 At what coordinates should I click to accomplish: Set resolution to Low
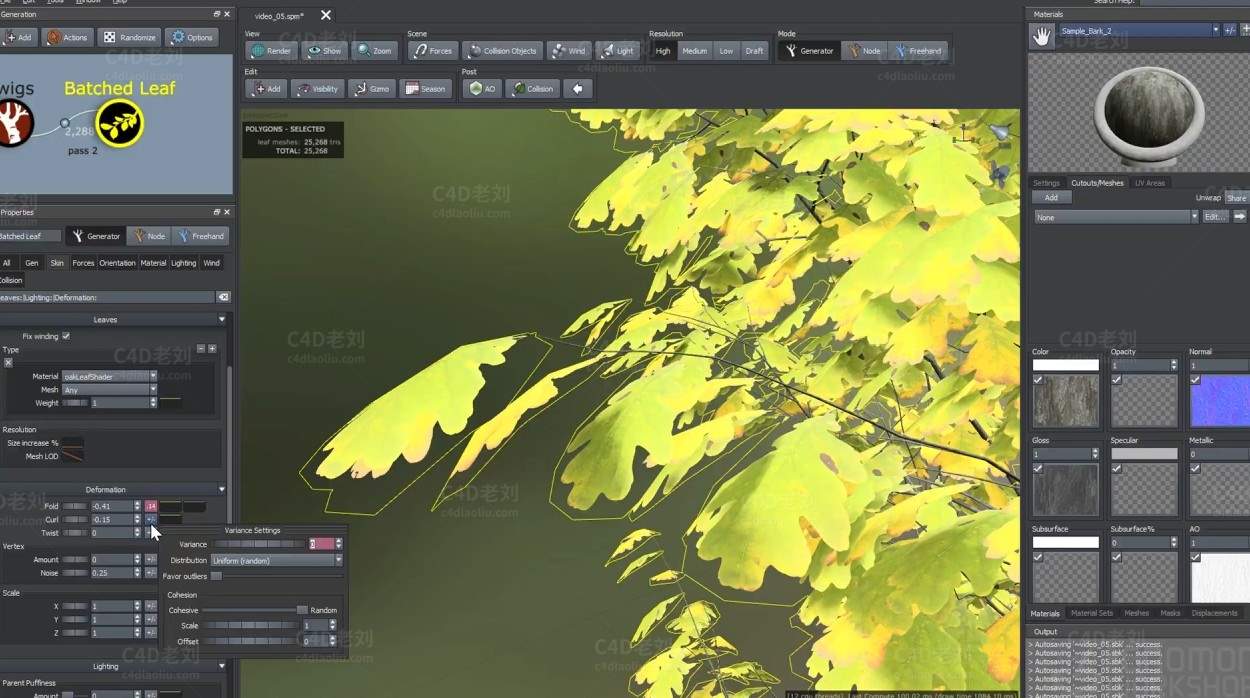coord(726,50)
